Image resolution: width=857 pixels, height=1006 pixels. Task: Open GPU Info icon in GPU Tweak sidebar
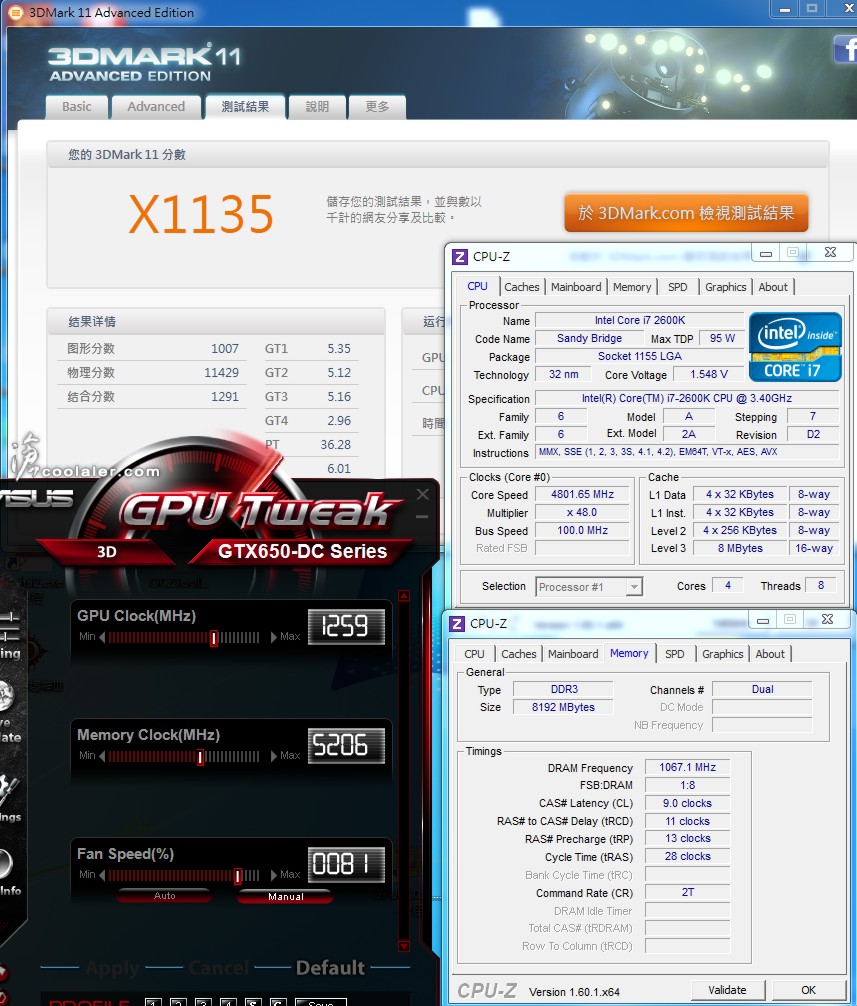(x=5, y=864)
